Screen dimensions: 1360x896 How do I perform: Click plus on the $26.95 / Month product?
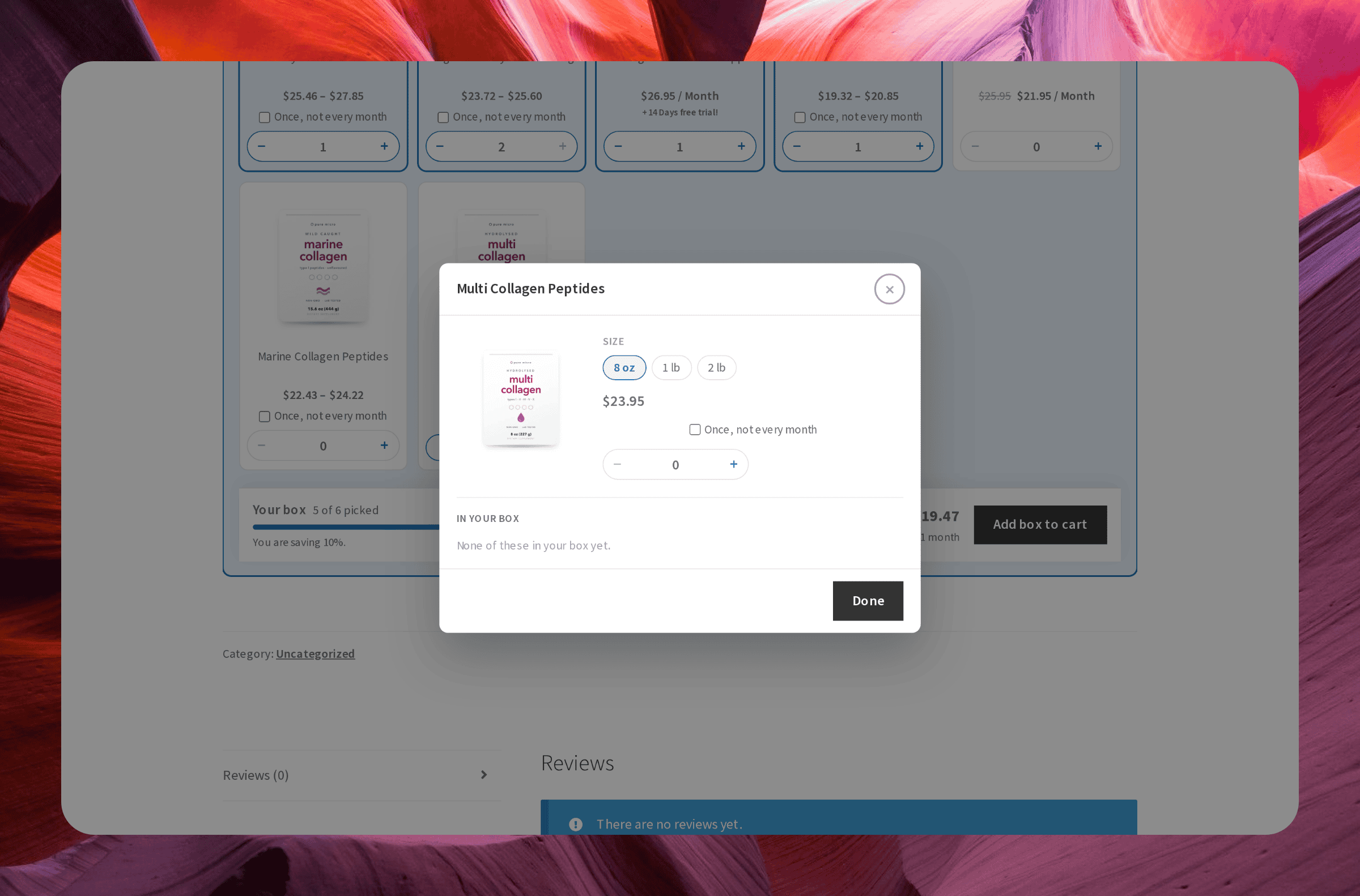(x=741, y=146)
